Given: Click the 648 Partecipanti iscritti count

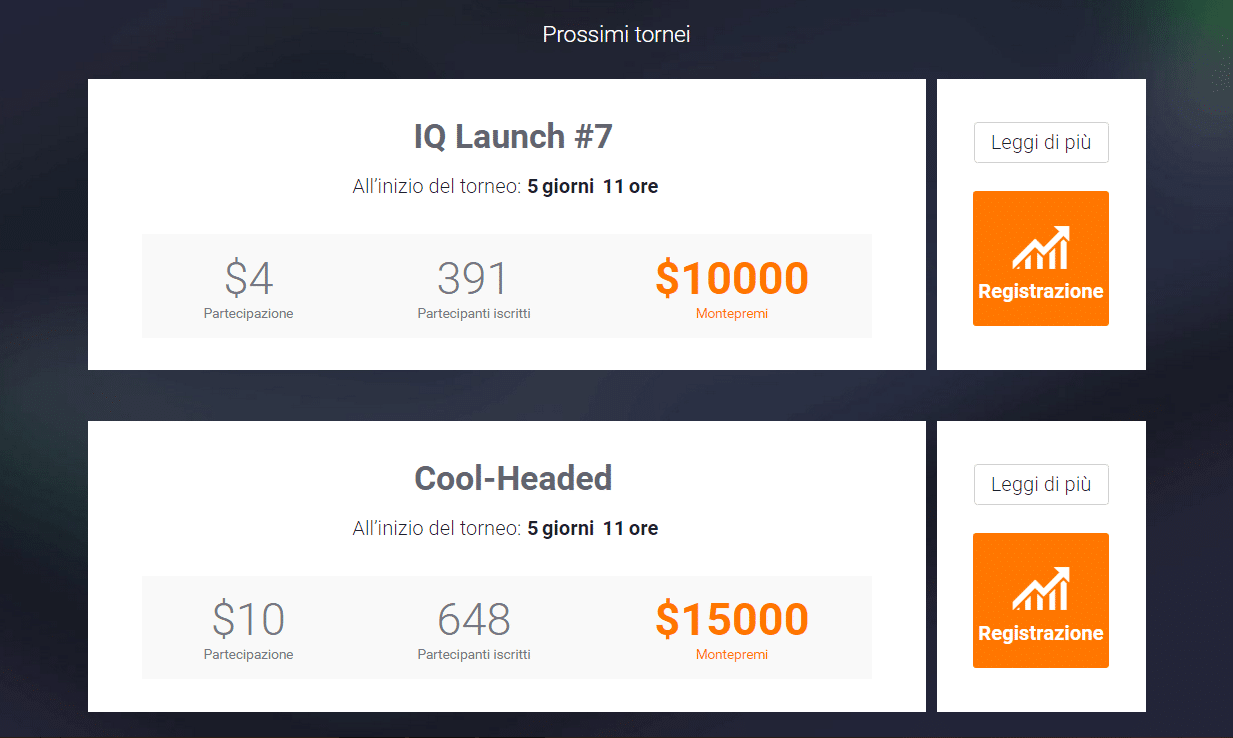Looking at the screenshot, I should coord(474,620).
